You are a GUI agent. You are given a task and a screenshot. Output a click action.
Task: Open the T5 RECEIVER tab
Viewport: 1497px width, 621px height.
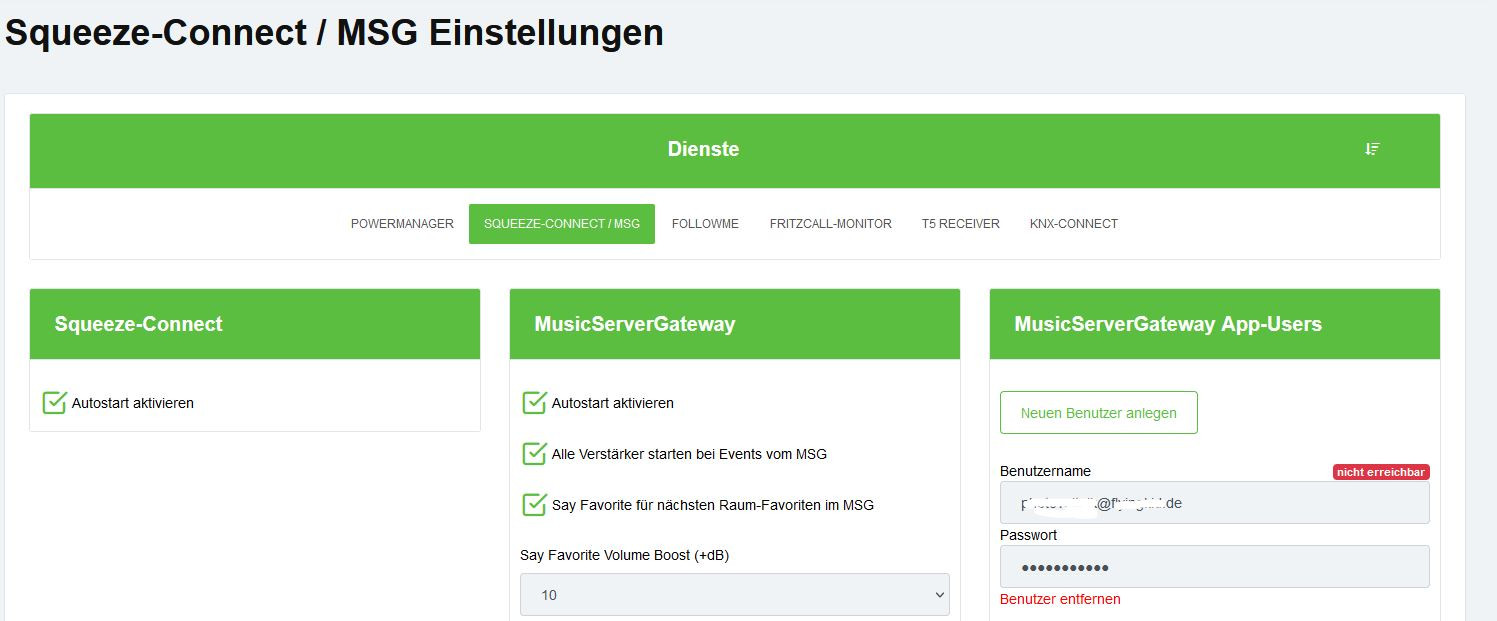960,224
